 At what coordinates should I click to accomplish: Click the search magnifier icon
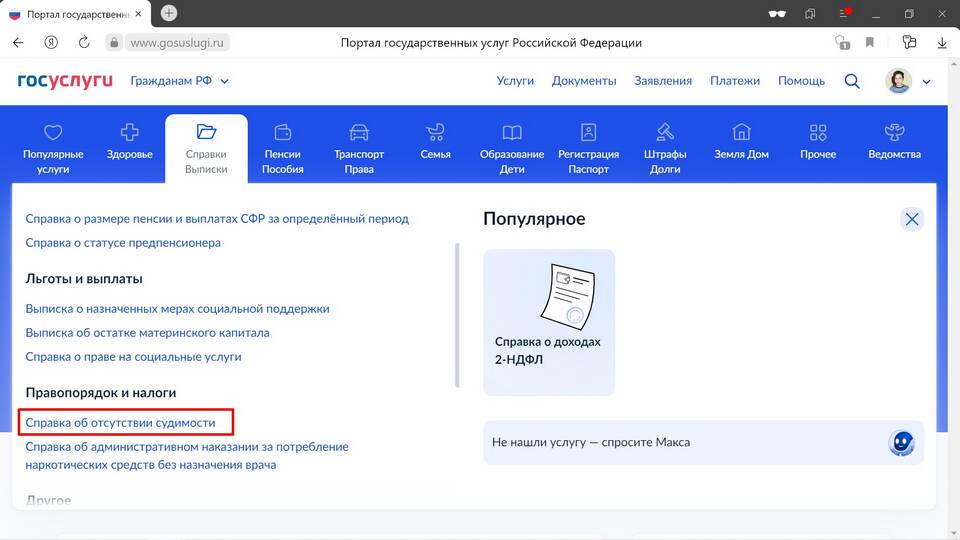pyautogui.click(x=852, y=81)
